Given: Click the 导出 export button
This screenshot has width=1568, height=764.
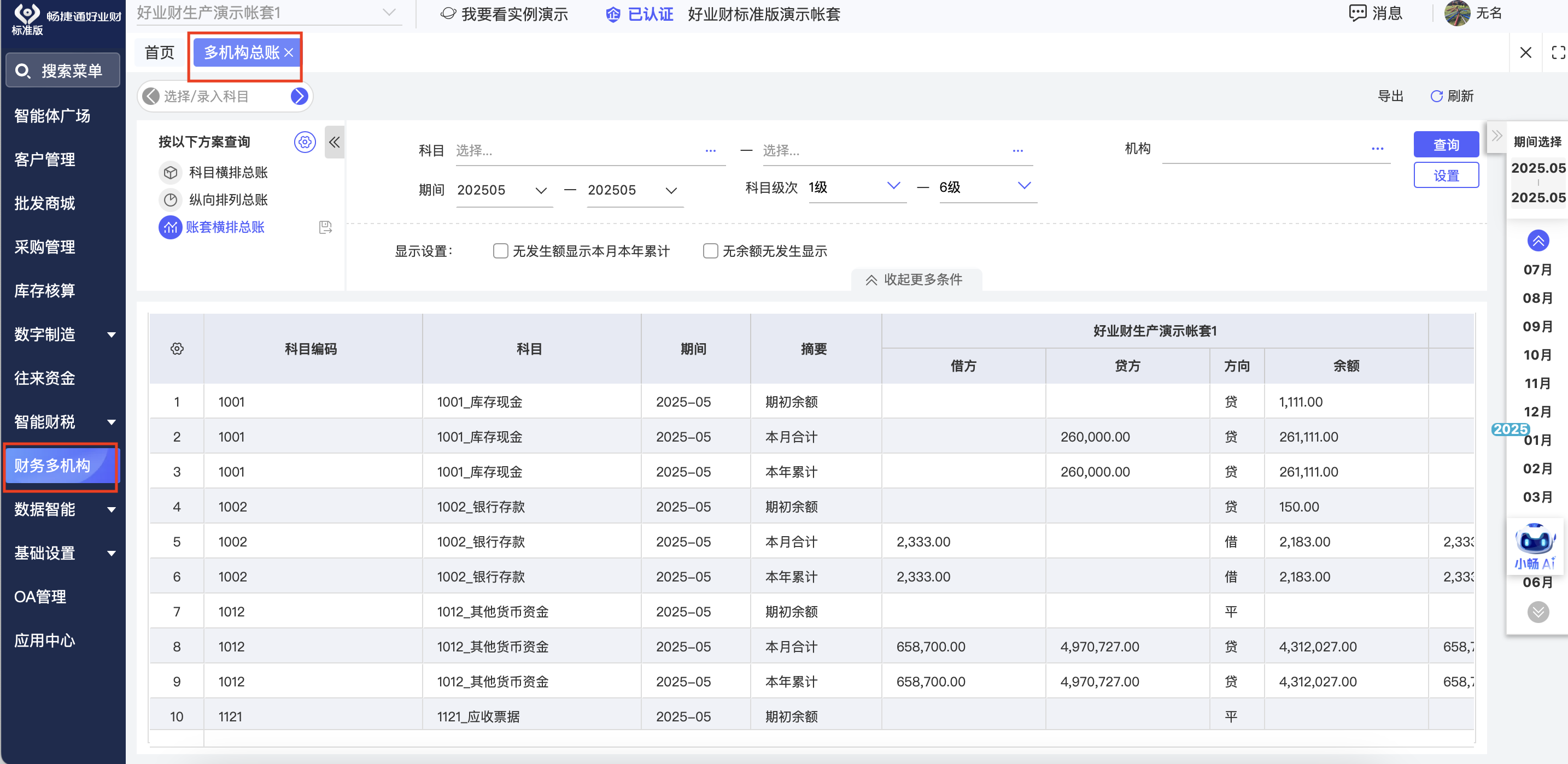Looking at the screenshot, I should [1390, 96].
